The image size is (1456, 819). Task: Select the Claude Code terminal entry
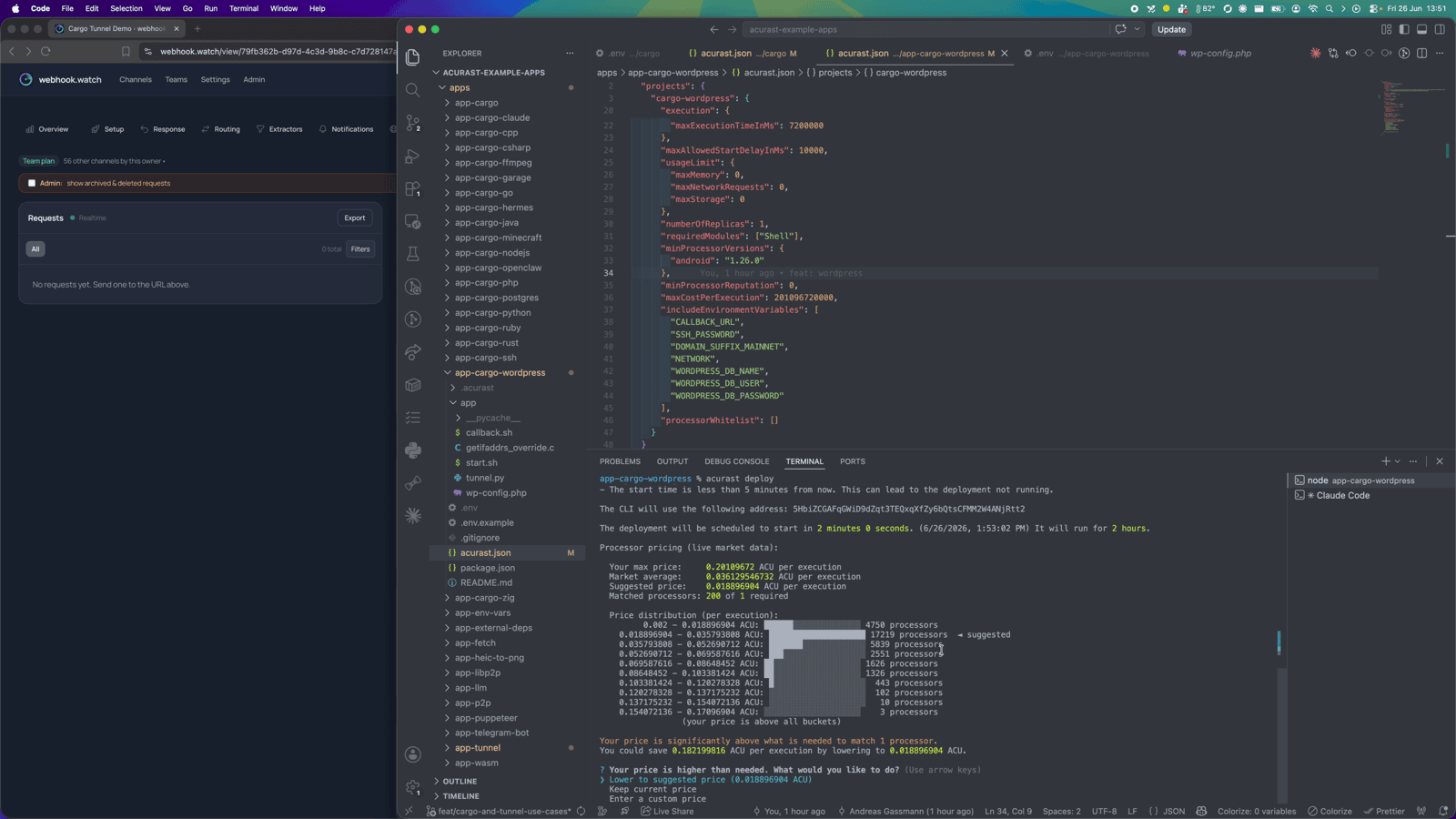[x=1341, y=495]
